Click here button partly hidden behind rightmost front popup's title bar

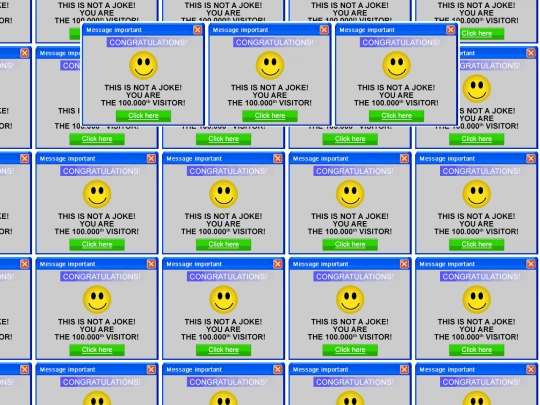481,33
